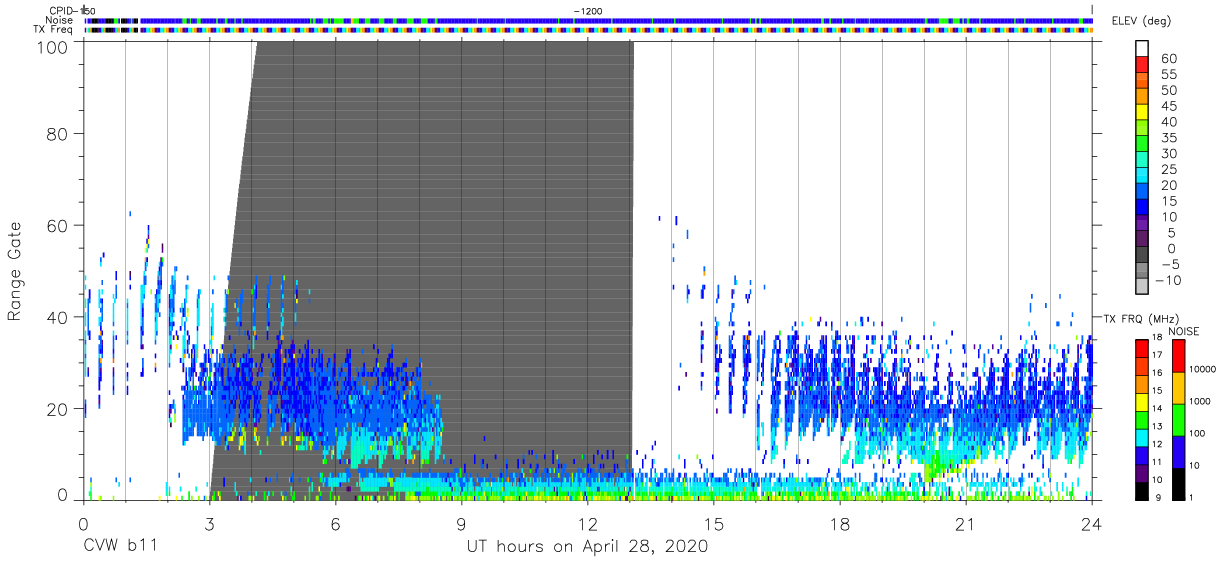Click x-axis tick label '3'

[x=209, y=524]
